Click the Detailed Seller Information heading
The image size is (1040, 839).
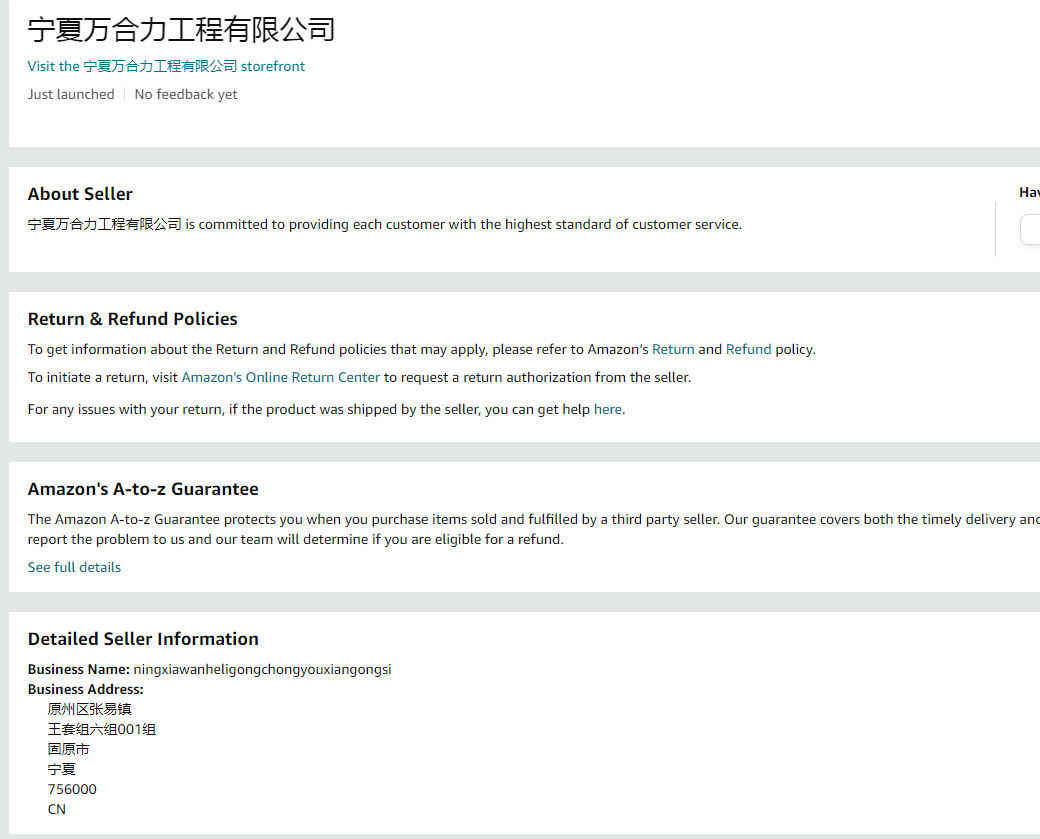tap(143, 639)
